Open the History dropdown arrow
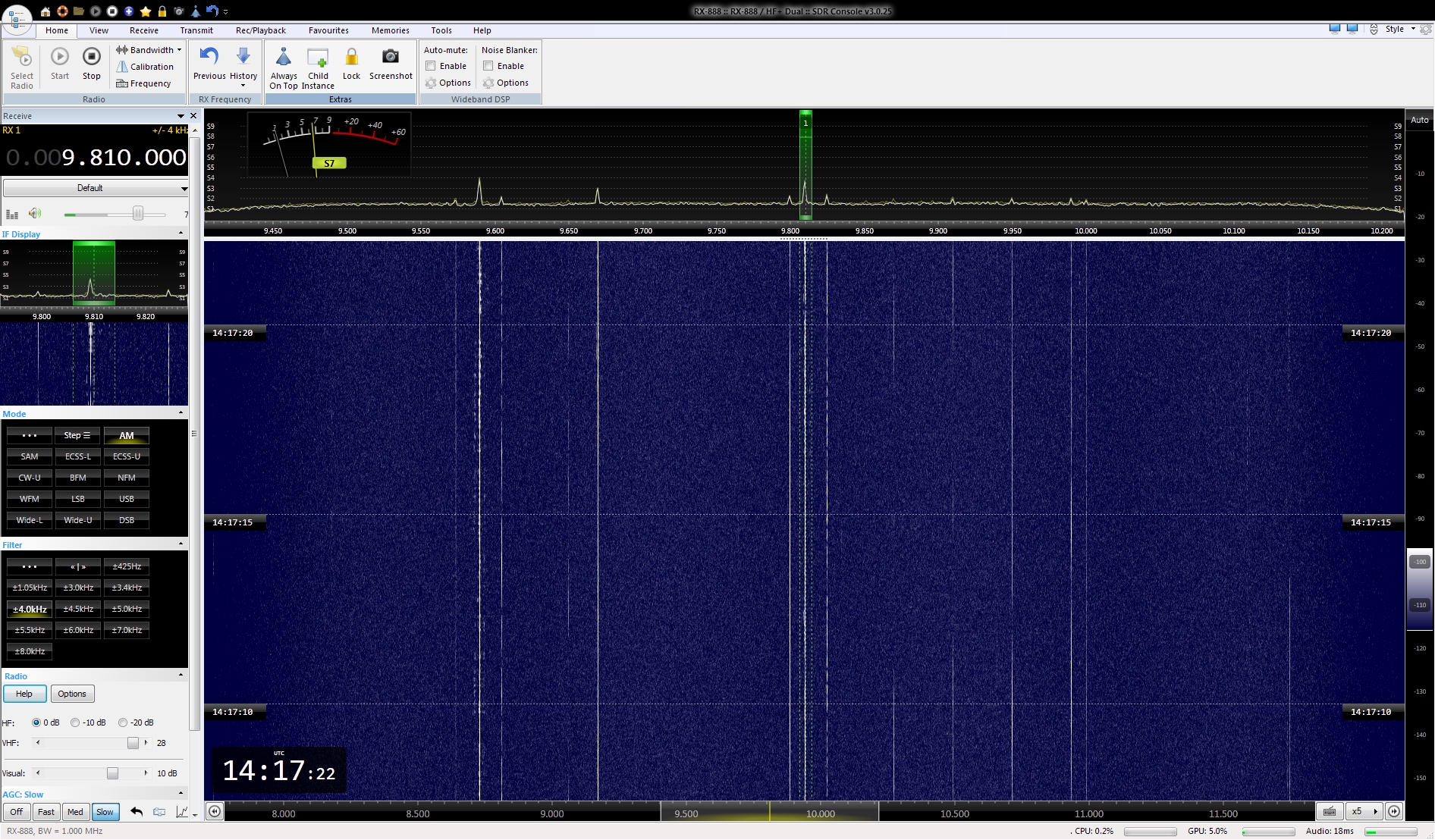The width and height of the screenshot is (1435, 840). (243, 85)
